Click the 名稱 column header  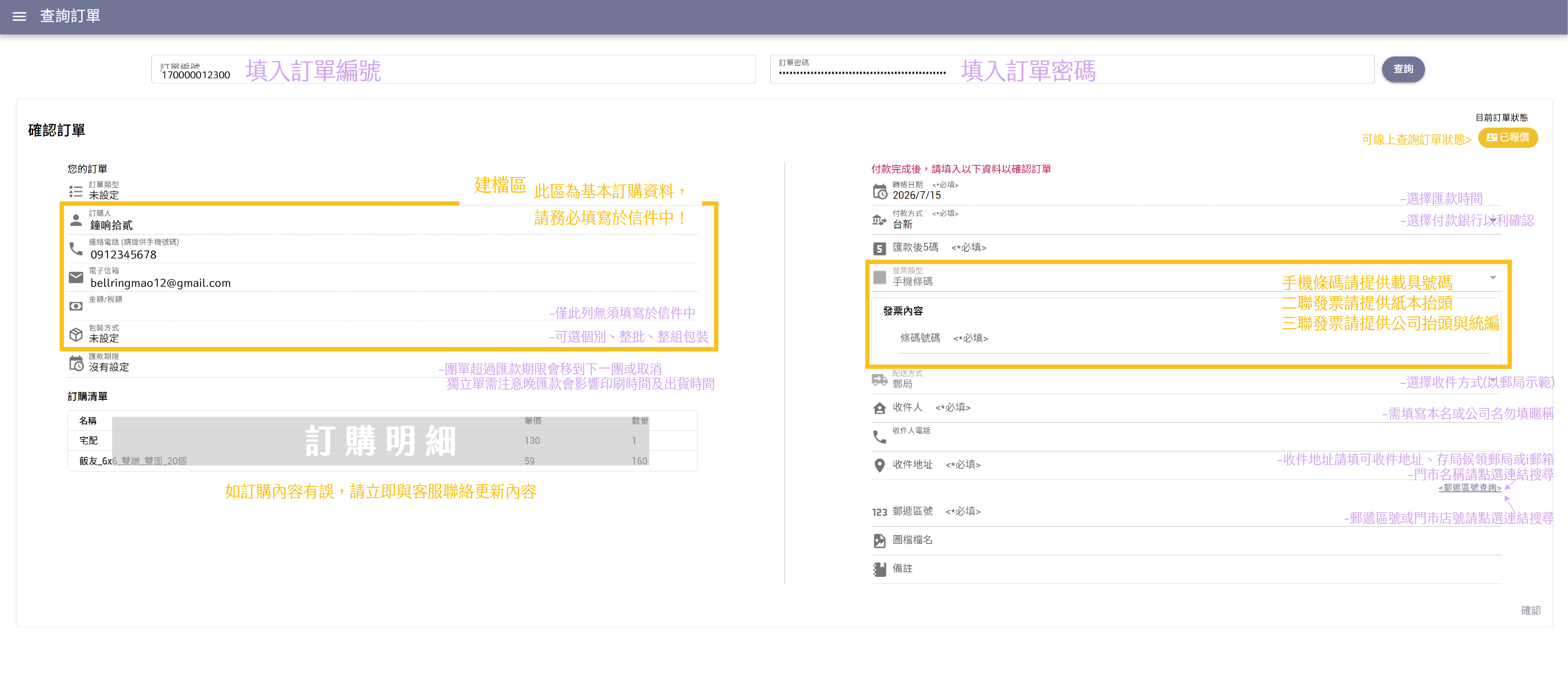[x=88, y=421]
